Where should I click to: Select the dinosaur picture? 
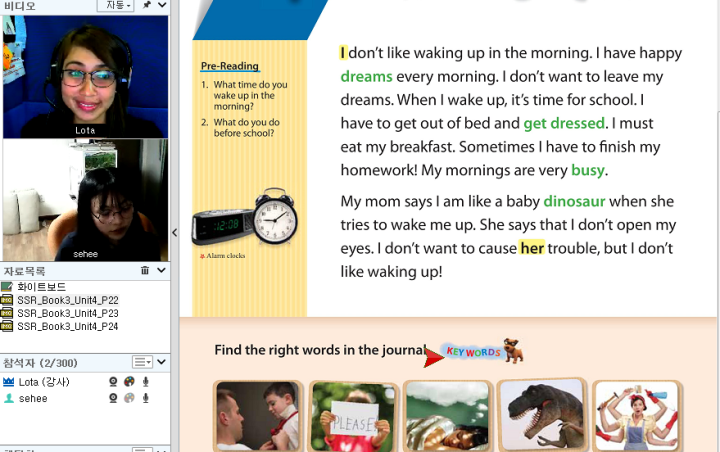point(542,415)
